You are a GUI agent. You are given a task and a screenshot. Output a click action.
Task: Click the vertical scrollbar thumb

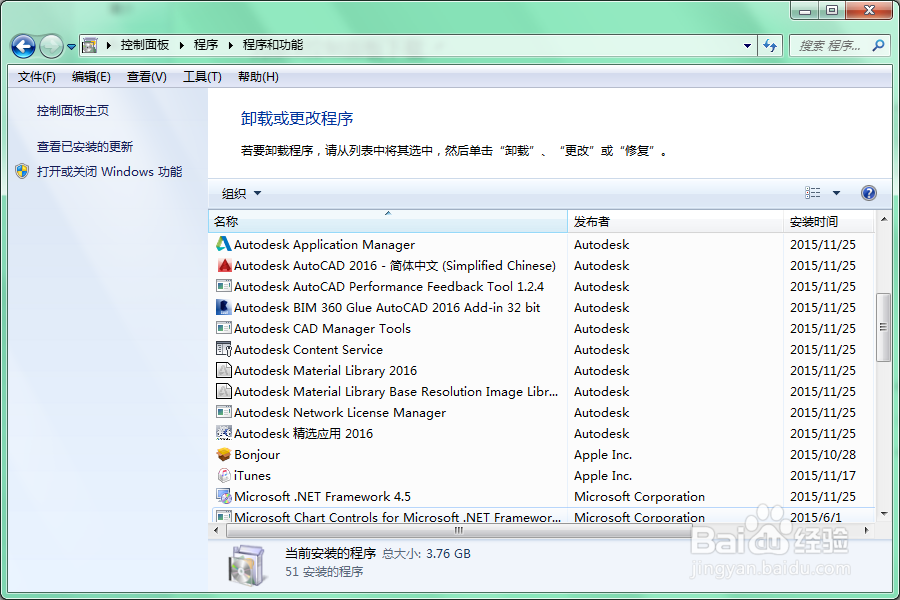pos(883,327)
